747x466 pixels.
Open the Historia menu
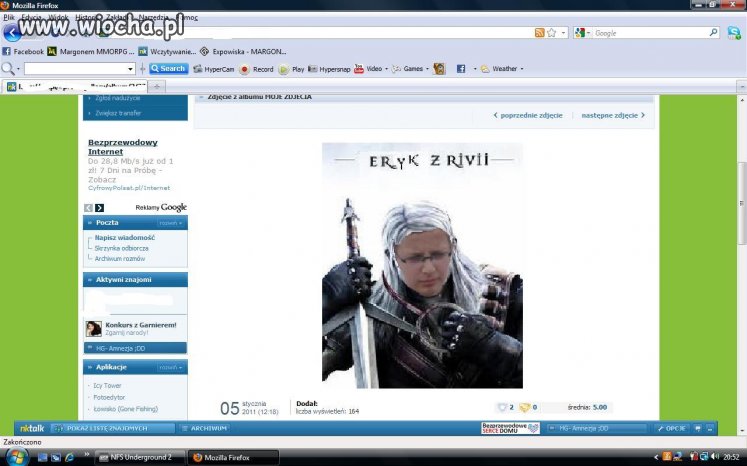click(86, 17)
